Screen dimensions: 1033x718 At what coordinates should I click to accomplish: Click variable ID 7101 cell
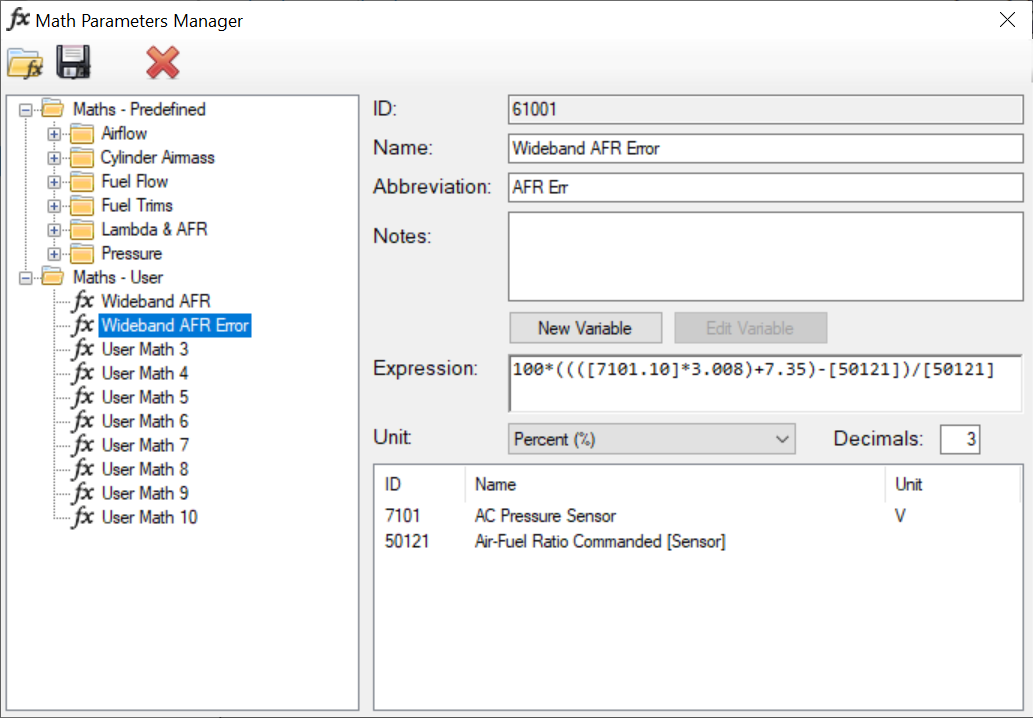(403, 516)
